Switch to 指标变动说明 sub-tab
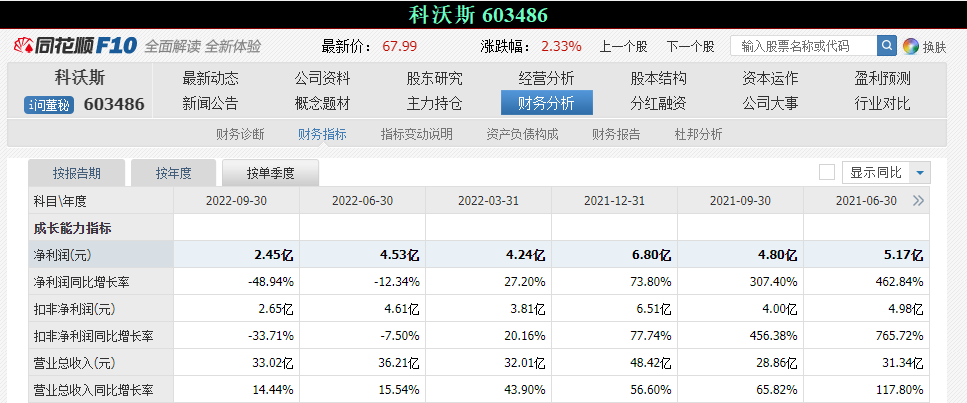Viewport: 967px width, 403px height. (416, 134)
